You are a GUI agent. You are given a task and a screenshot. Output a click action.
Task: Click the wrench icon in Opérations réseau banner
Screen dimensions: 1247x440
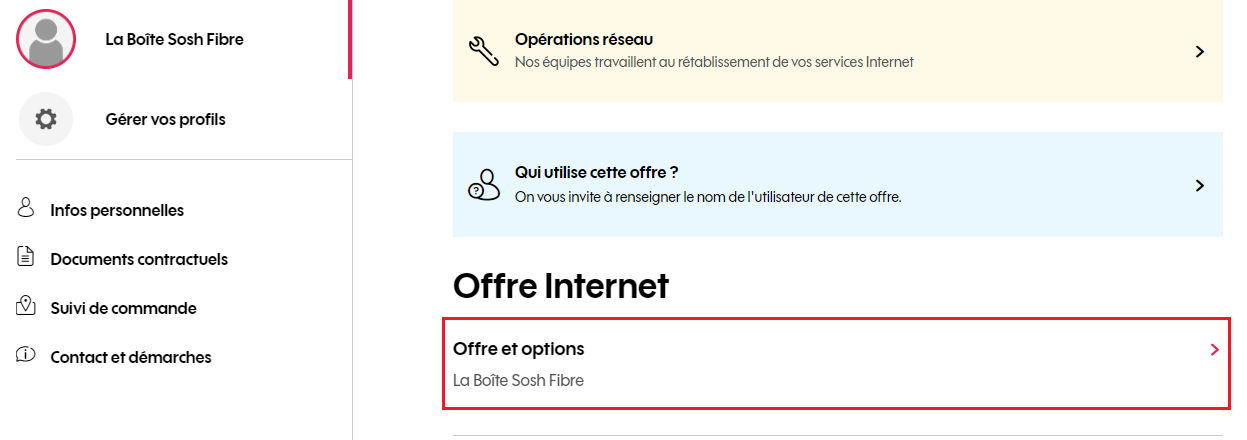[483, 51]
